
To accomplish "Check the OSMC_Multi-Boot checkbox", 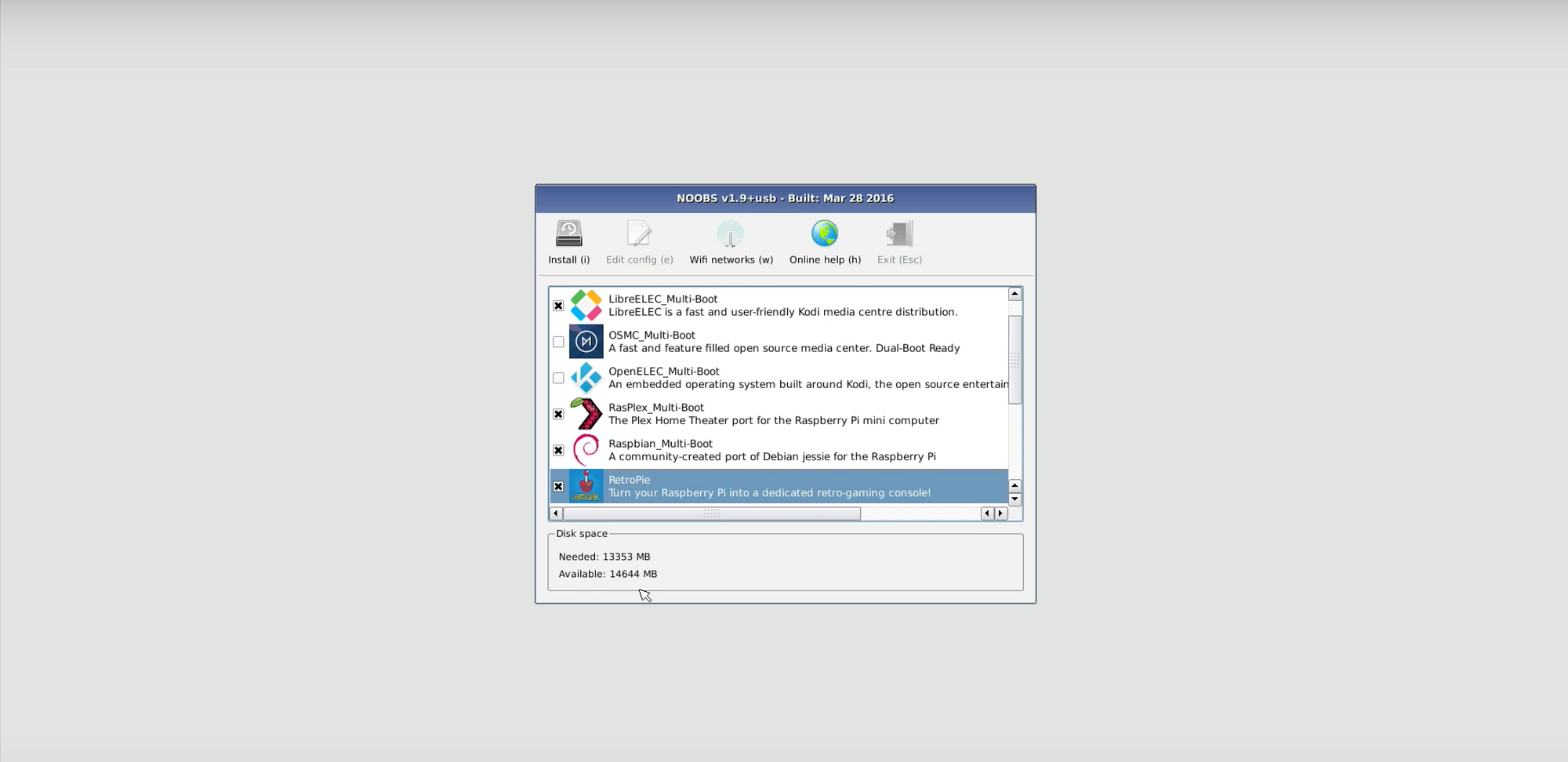I will [x=558, y=342].
